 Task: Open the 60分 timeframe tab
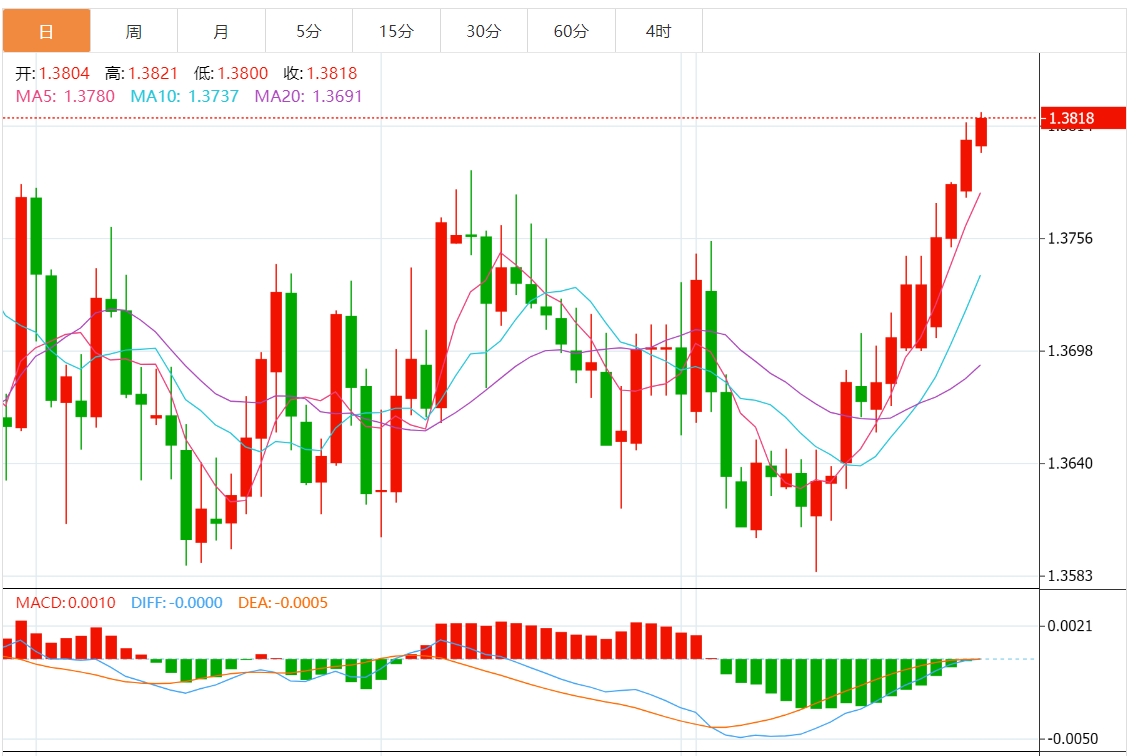pyautogui.click(x=572, y=31)
